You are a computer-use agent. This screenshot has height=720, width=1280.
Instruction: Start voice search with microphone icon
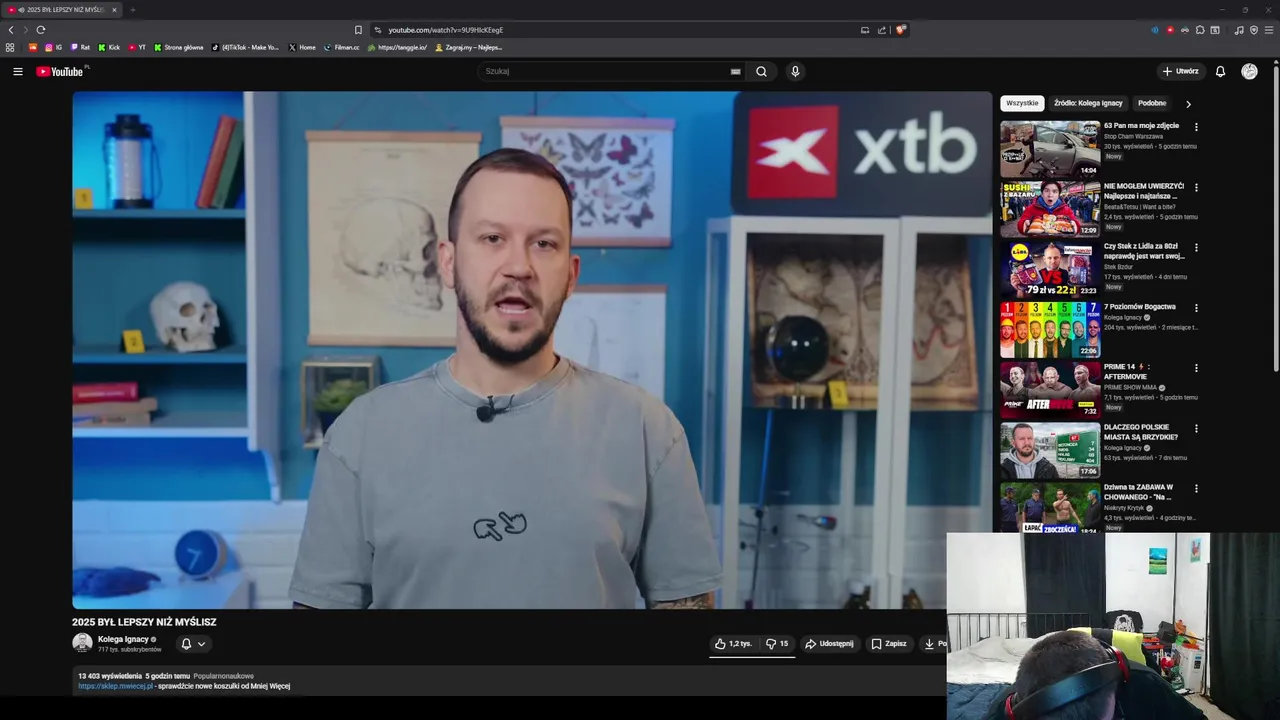pyautogui.click(x=795, y=71)
